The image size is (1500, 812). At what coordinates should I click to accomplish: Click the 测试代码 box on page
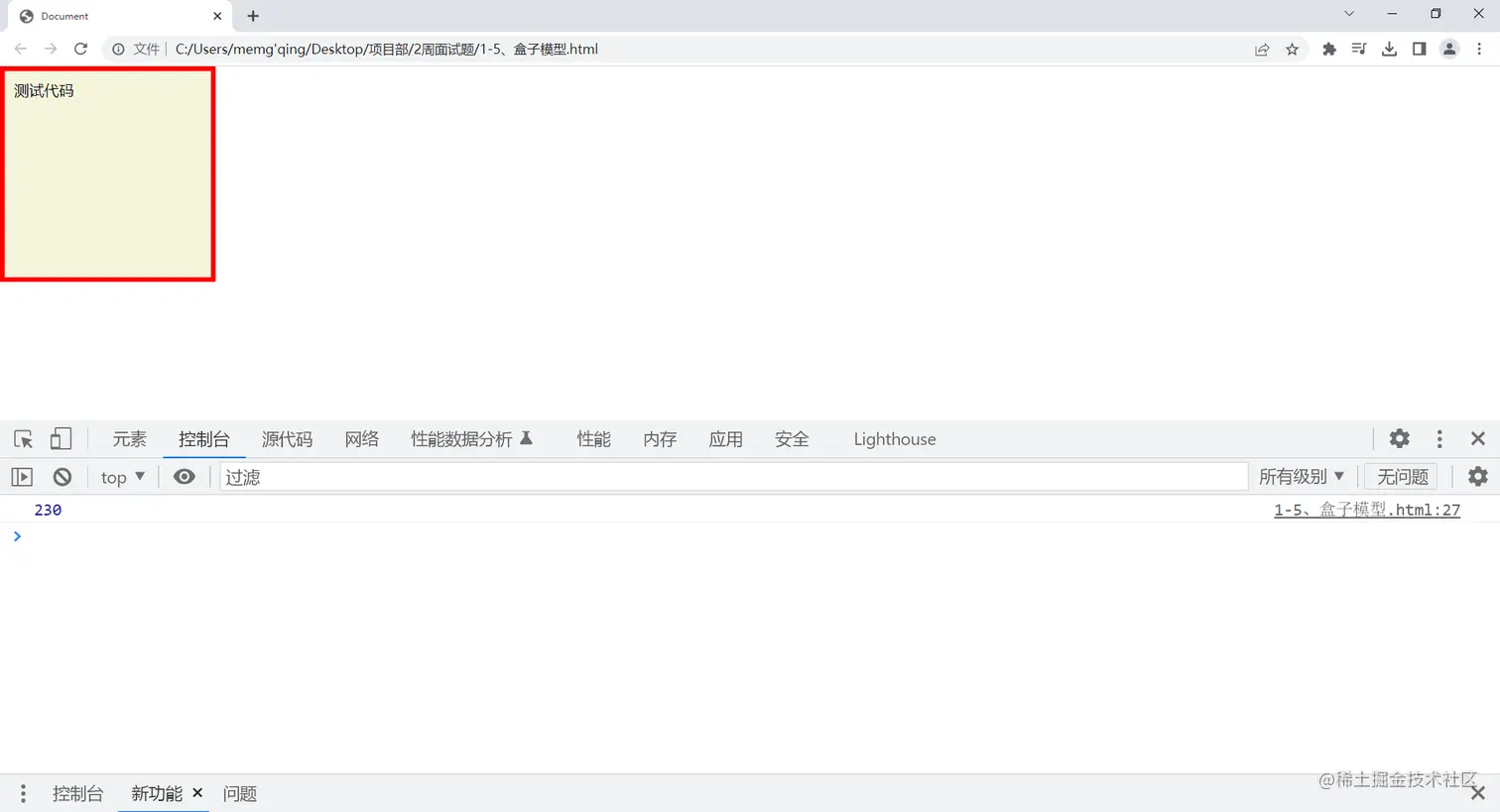point(108,174)
